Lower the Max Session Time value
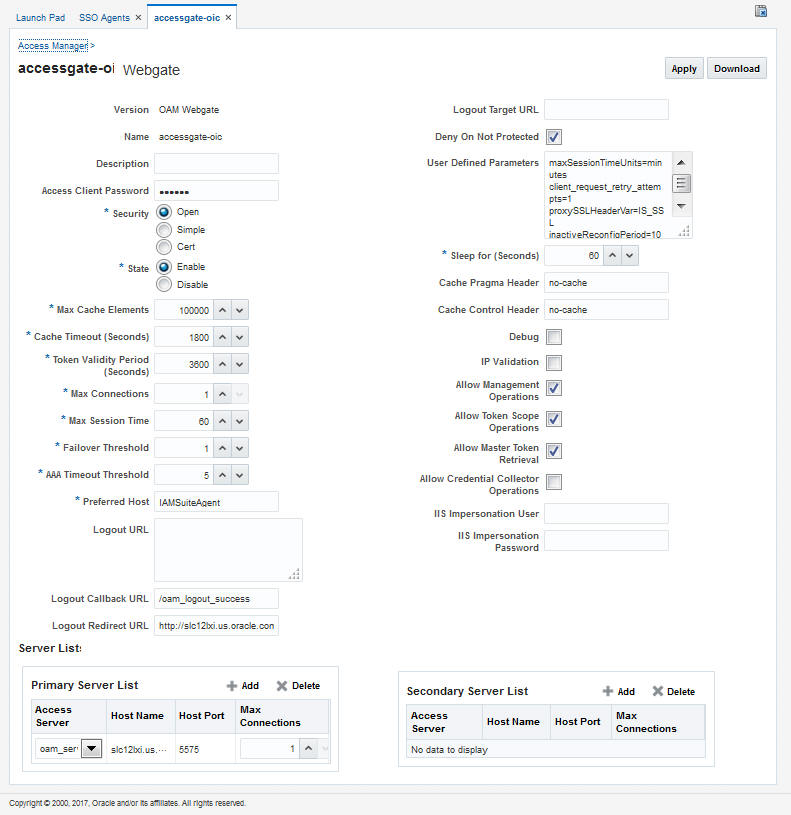This screenshot has width=791, height=815. pos(240,421)
